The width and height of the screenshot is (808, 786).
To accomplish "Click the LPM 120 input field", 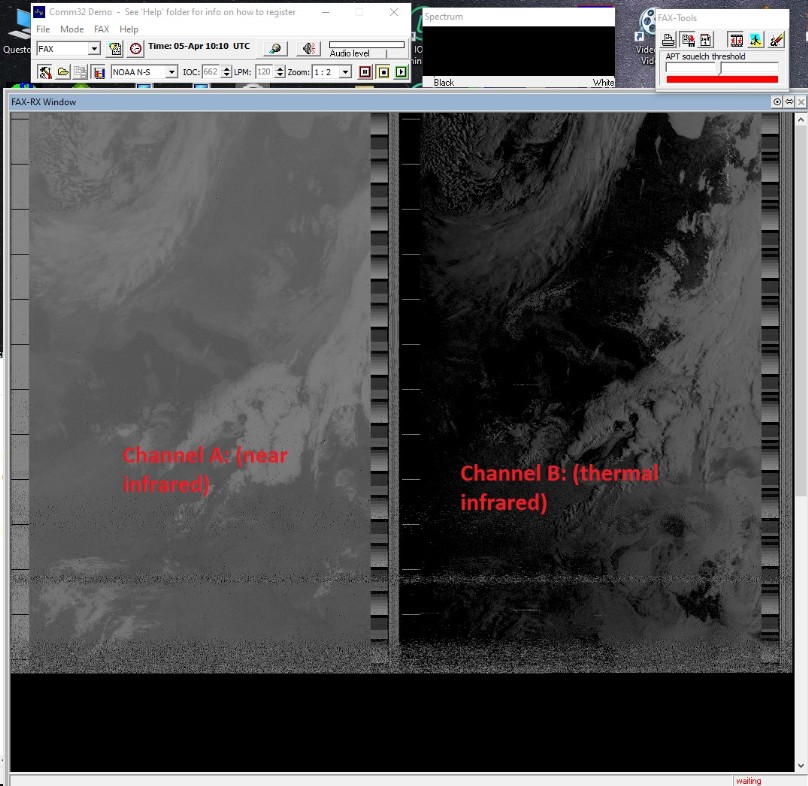I will pyautogui.click(x=265, y=72).
